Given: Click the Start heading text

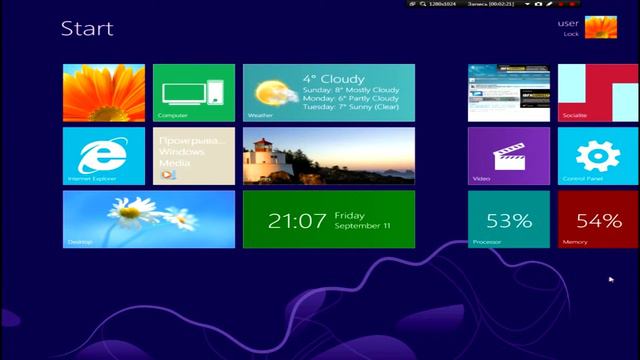Looking at the screenshot, I should pos(87,29).
